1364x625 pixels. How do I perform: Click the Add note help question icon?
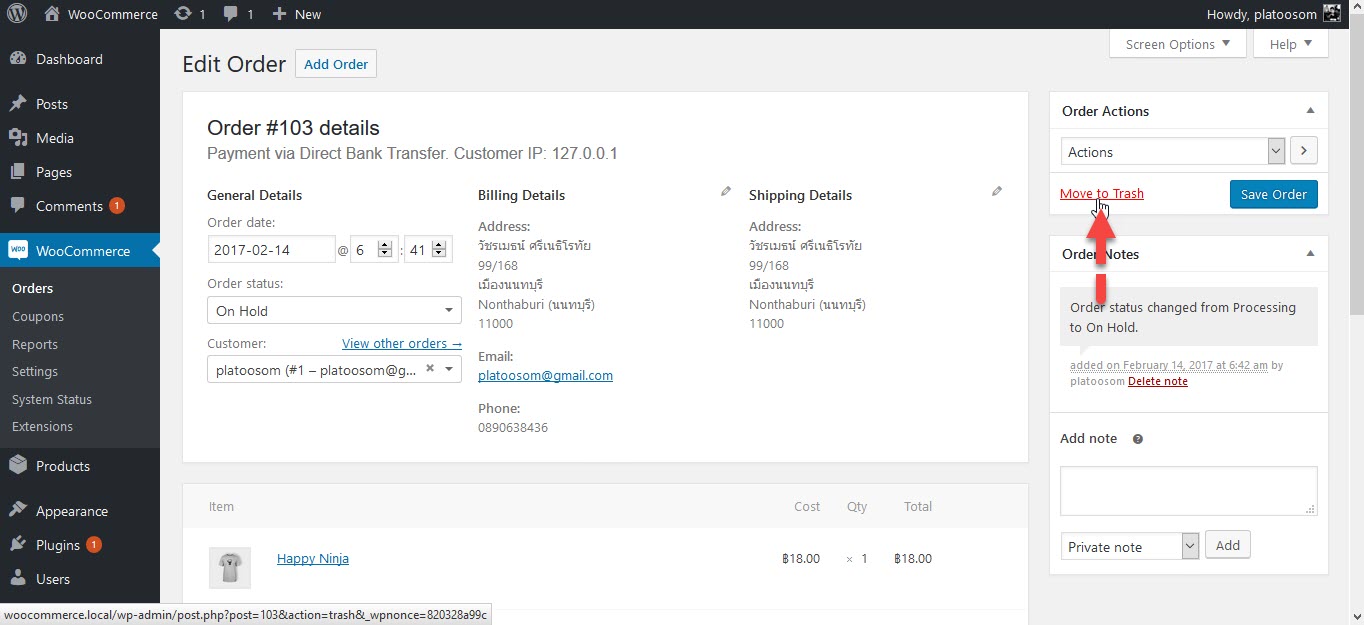pos(1137,439)
